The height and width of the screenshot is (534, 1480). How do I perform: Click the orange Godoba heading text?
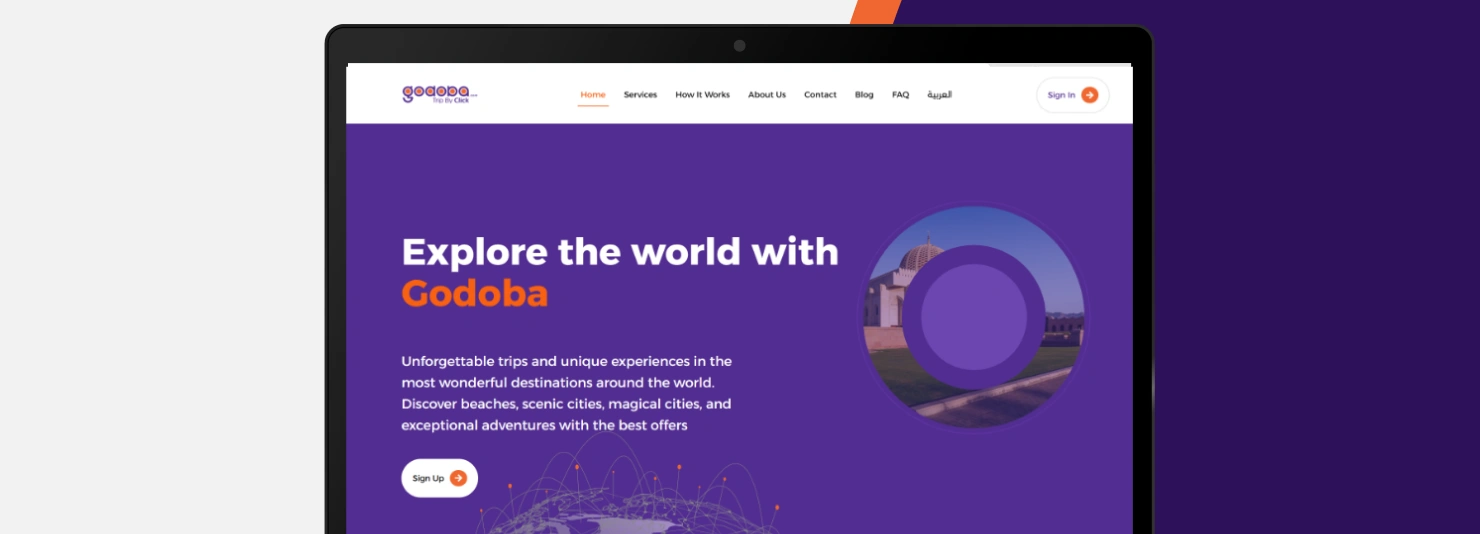point(475,294)
